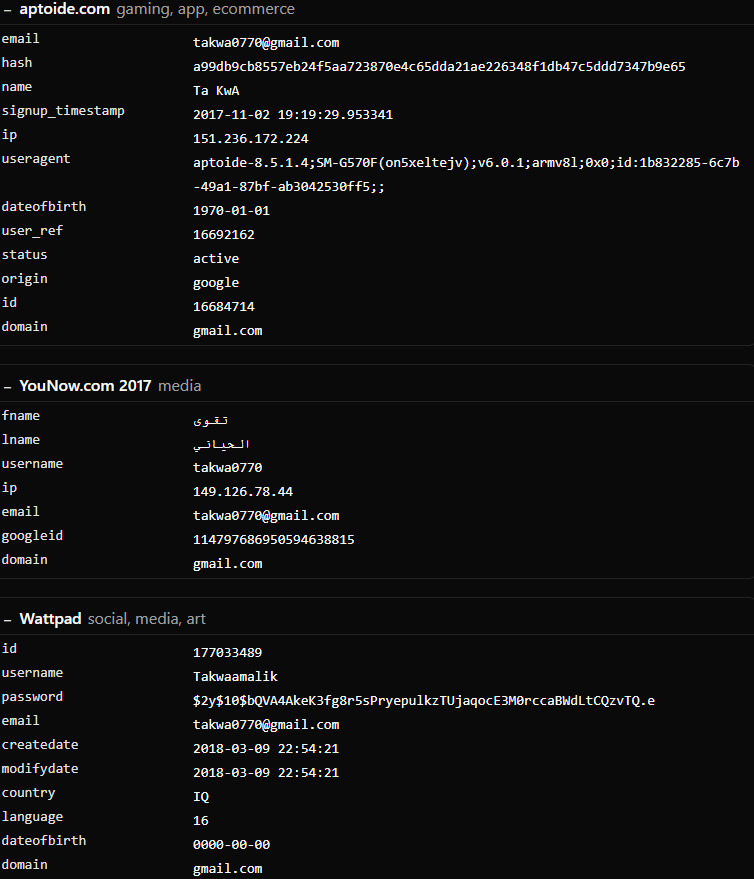The height and width of the screenshot is (879, 754).
Task: Select the name value 'Ta KwA'
Action: [x=216, y=91]
